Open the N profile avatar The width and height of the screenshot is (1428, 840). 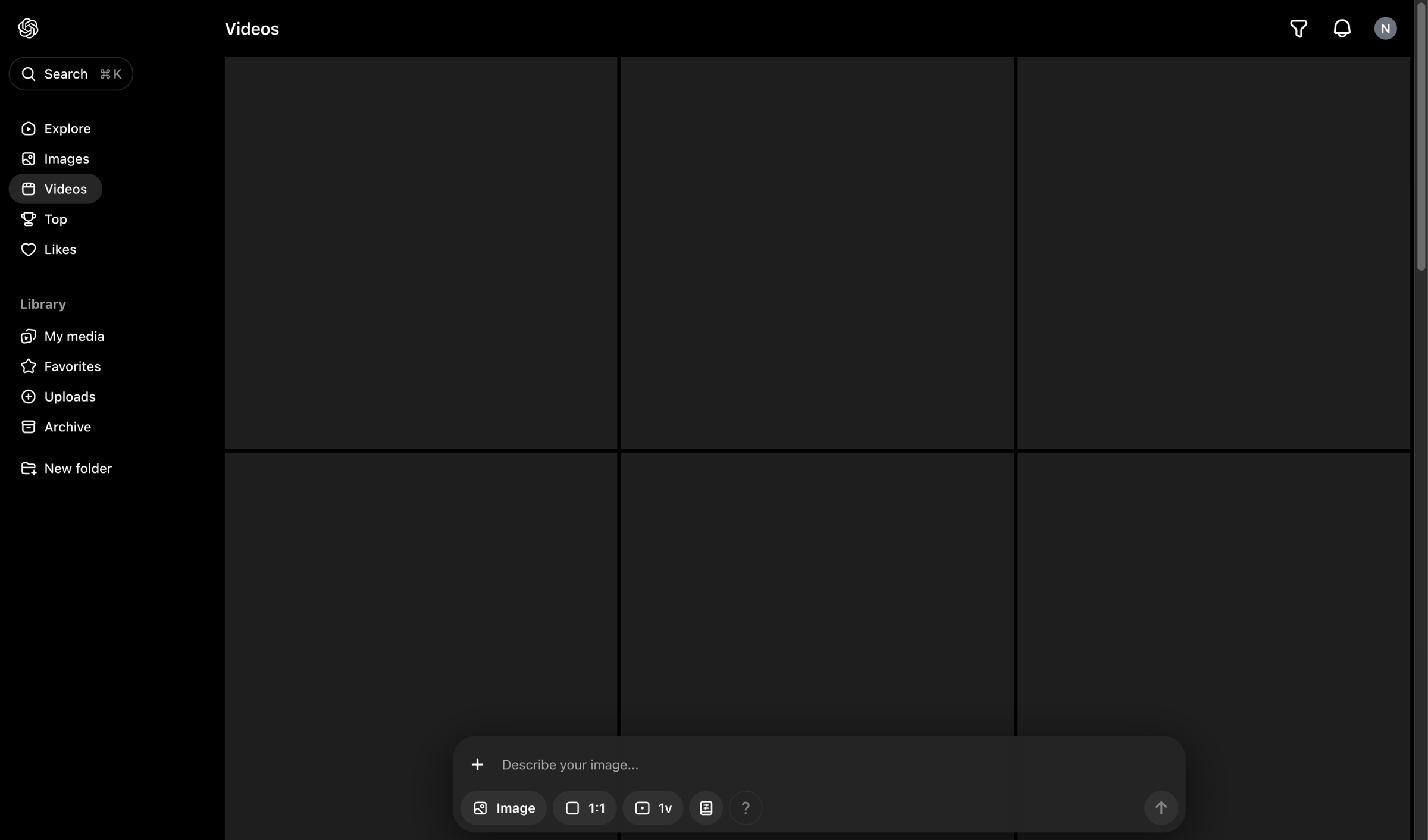click(1385, 28)
